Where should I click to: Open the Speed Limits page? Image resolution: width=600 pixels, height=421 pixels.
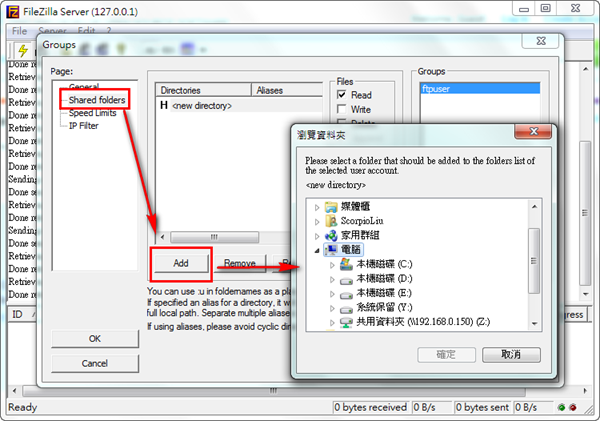coord(92,113)
